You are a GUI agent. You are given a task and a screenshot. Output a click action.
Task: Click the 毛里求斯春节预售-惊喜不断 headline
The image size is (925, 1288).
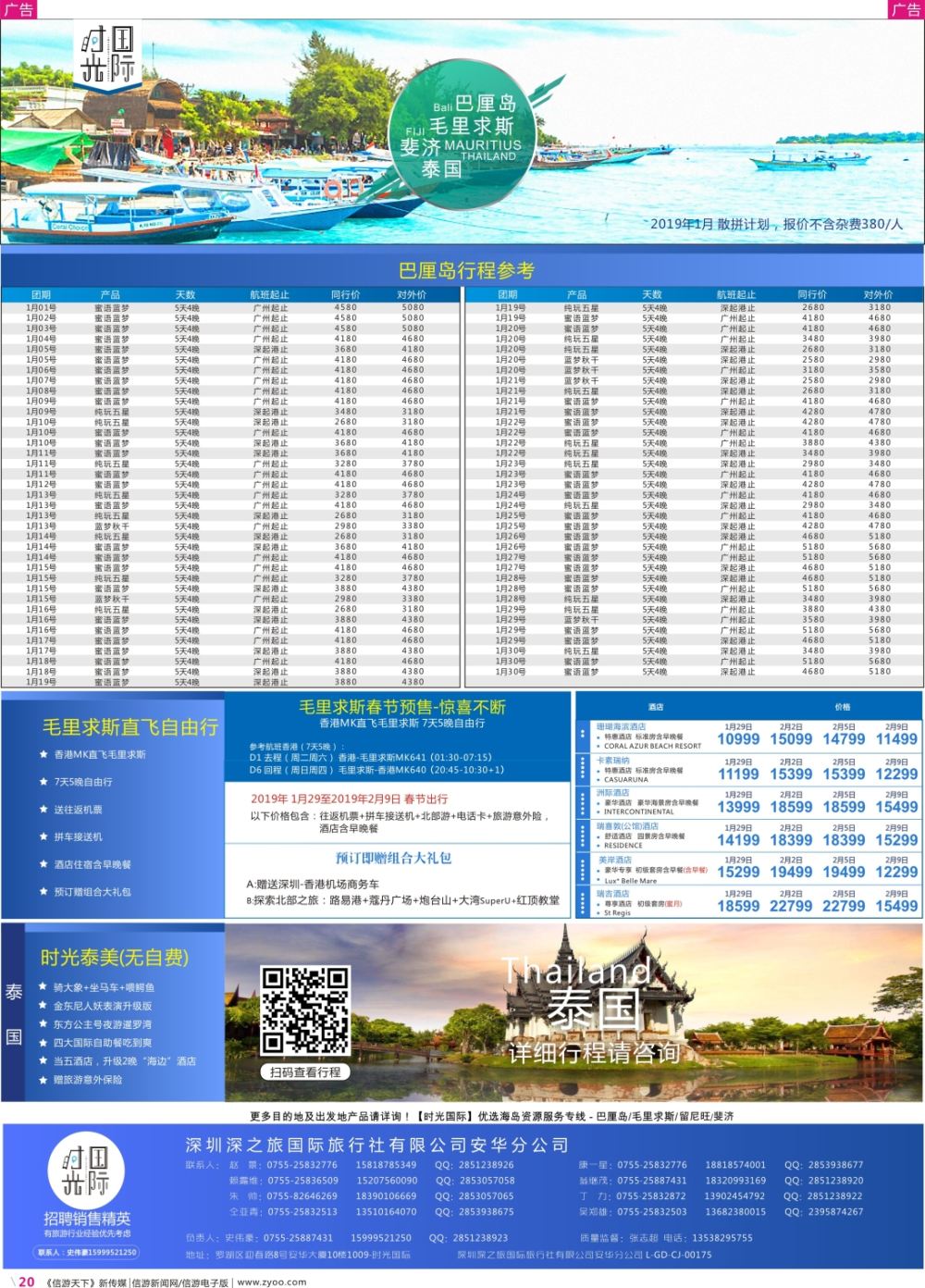click(402, 707)
